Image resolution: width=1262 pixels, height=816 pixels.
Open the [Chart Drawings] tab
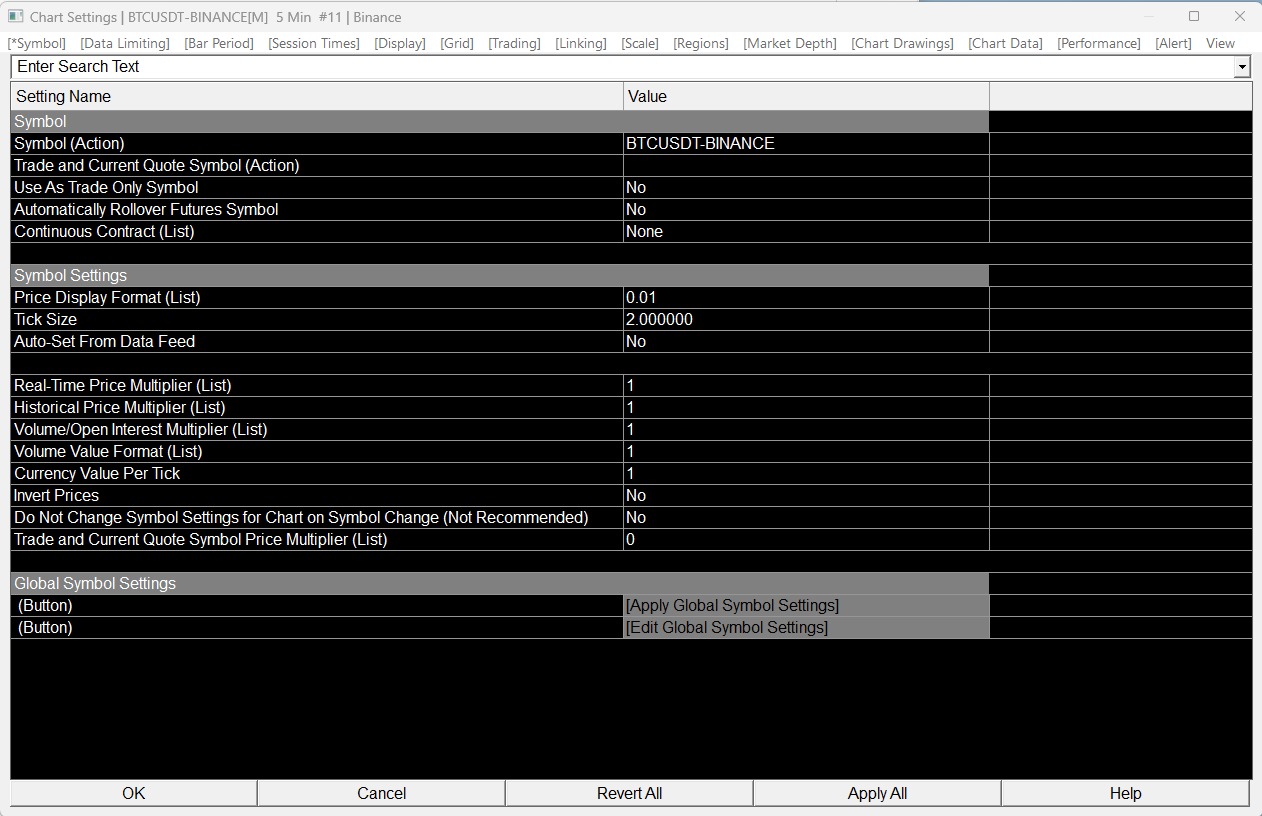[x=902, y=43]
